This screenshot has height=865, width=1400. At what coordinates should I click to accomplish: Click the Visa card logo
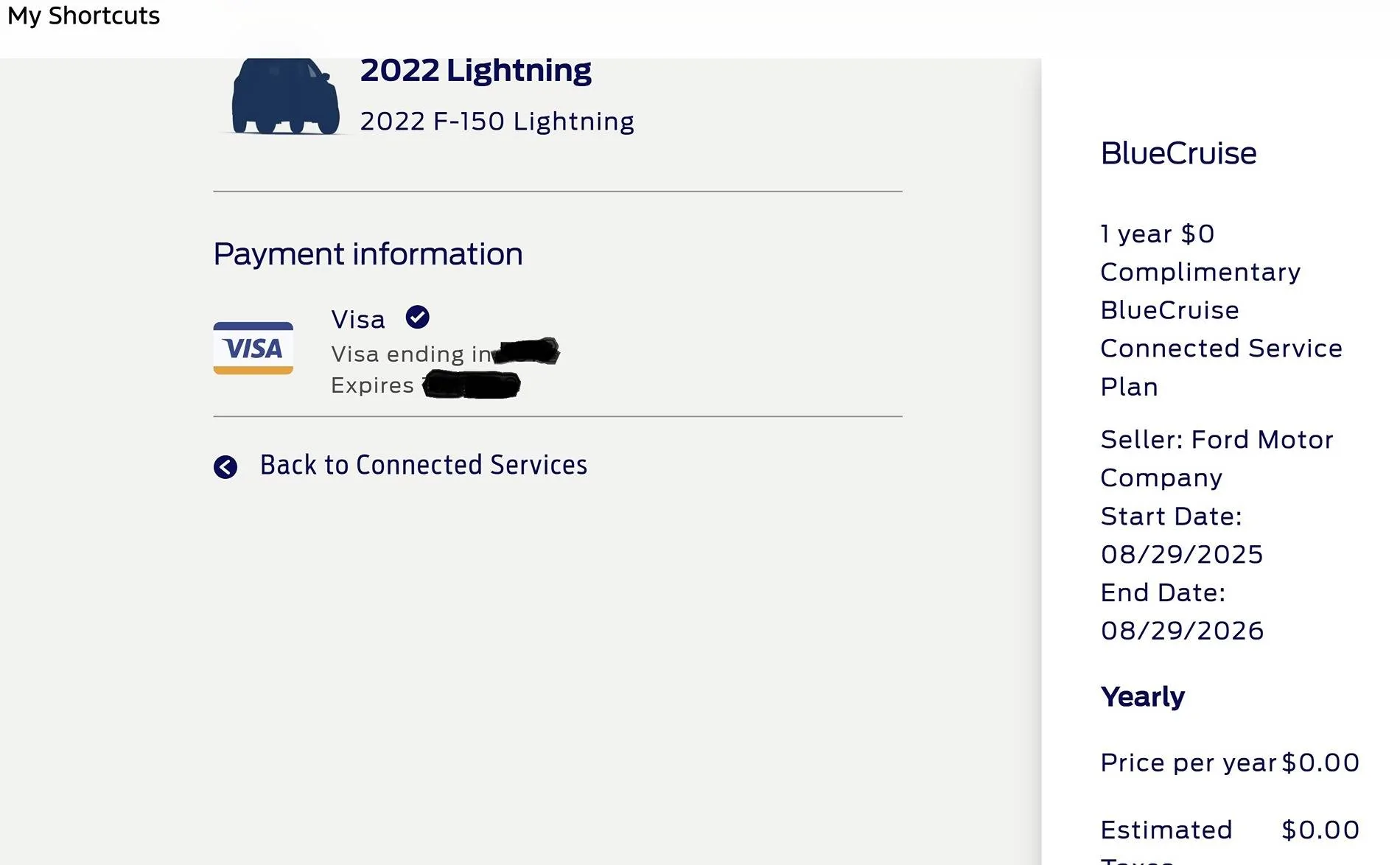253,348
